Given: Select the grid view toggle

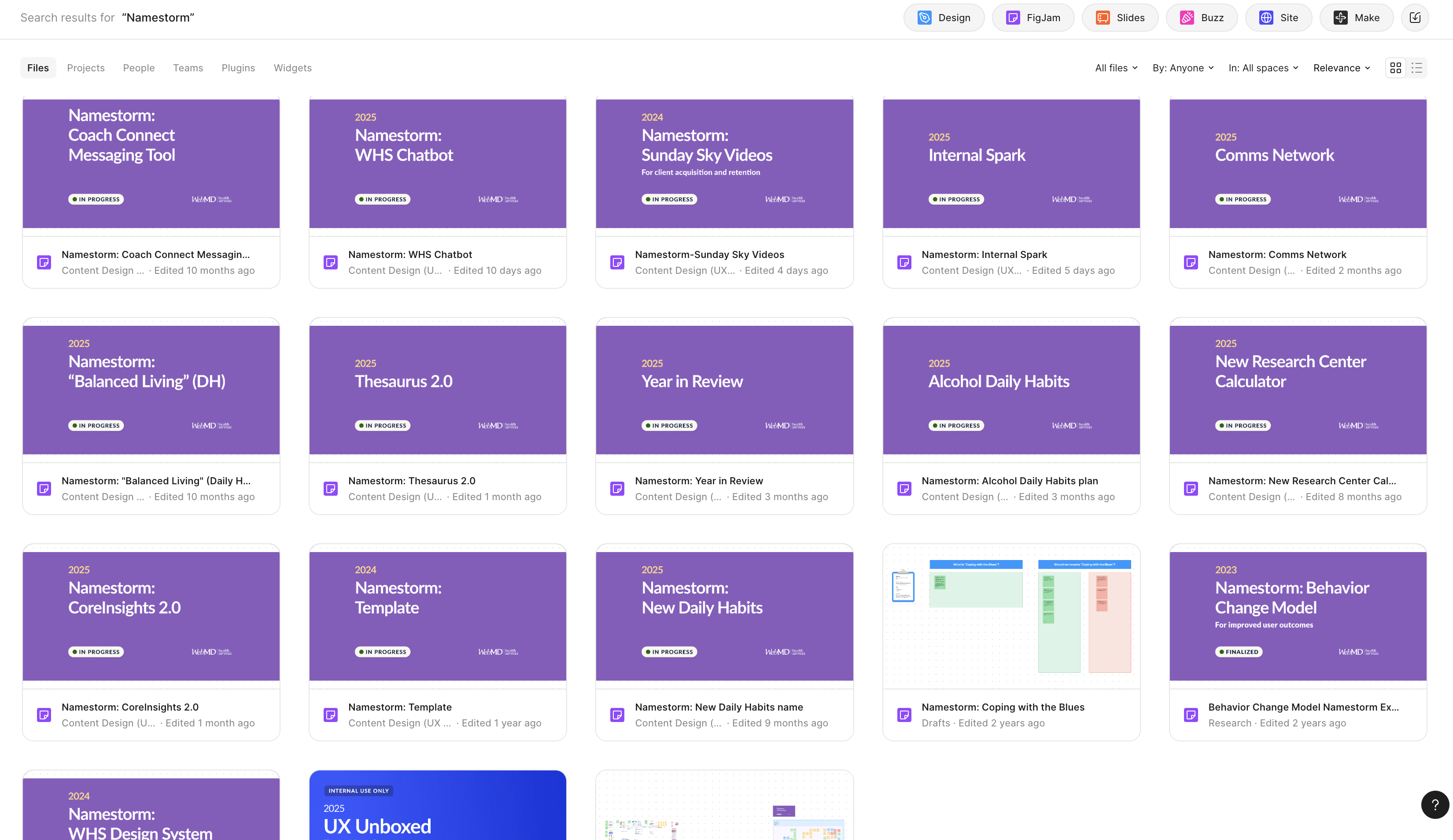Looking at the screenshot, I should [x=1396, y=68].
